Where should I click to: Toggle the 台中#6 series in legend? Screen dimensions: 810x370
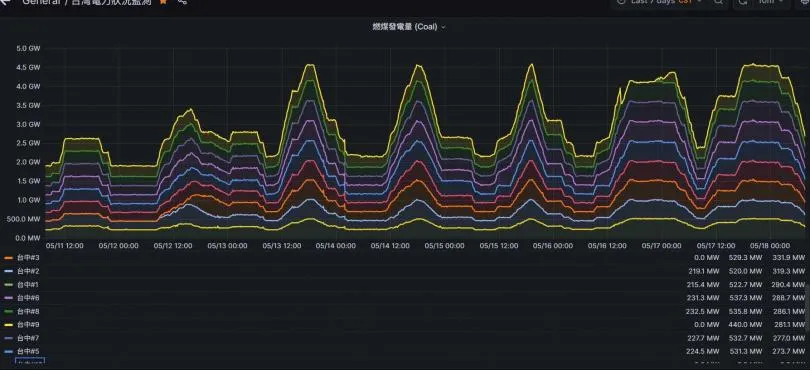(x=28, y=298)
